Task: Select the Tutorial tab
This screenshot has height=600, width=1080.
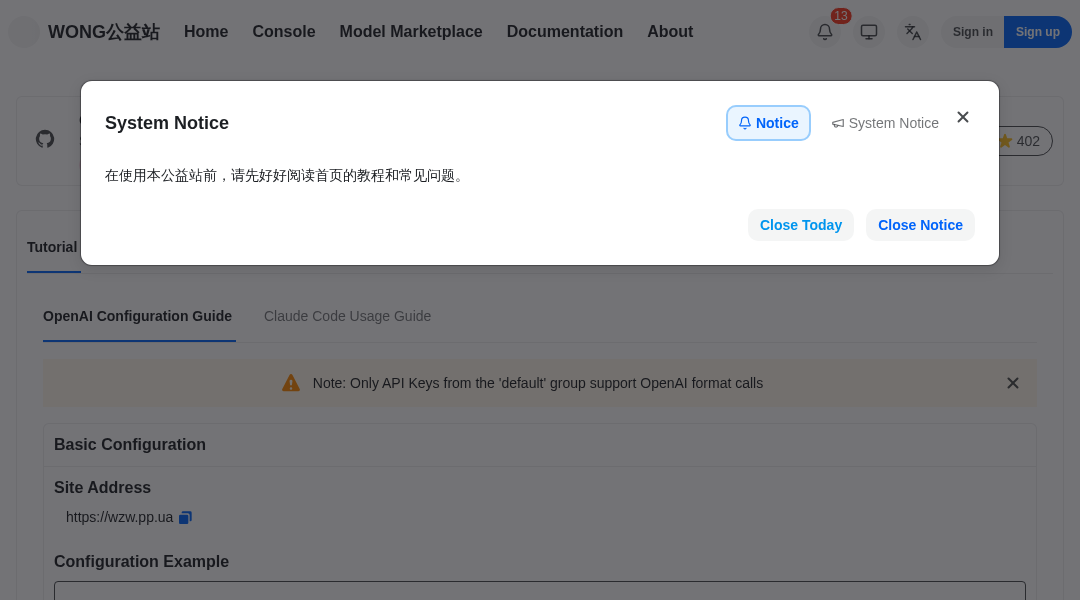Action: click(x=52, y=247)
